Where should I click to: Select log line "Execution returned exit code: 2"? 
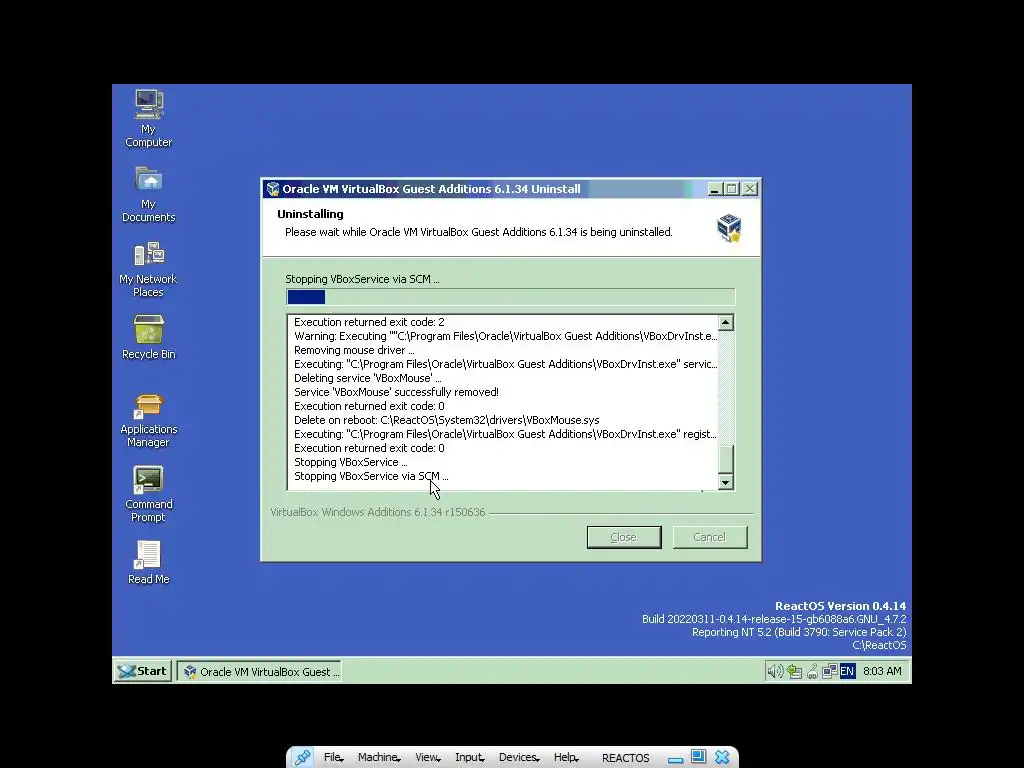pyautogui.click(x=369, y=323)
